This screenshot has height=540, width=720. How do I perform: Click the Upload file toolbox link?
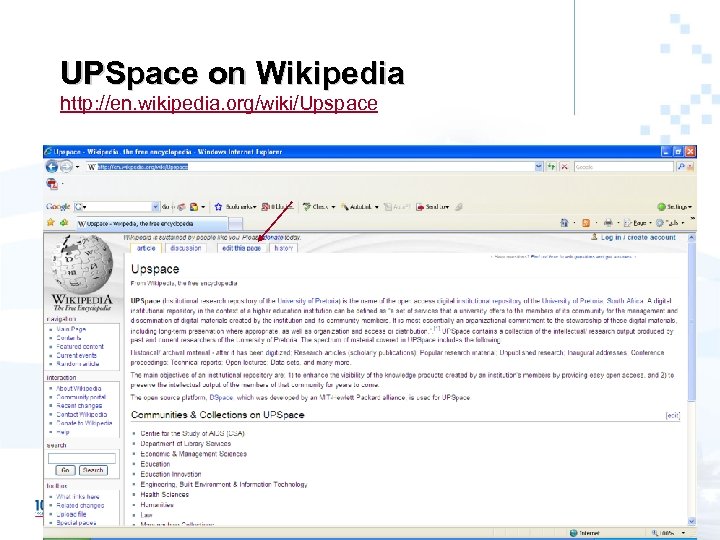coord(71,514)
